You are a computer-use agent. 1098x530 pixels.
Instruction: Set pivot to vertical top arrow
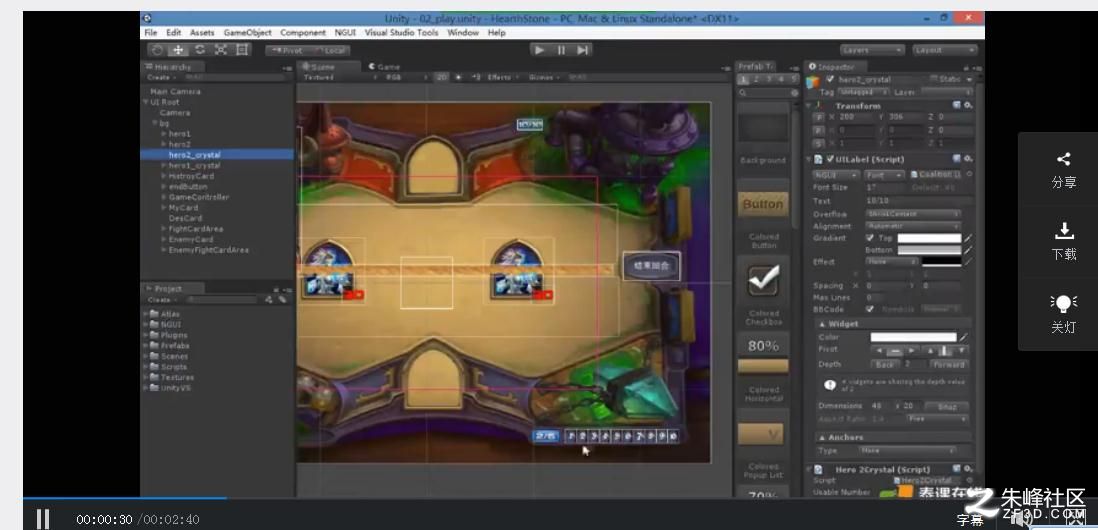tap(930, 349)
